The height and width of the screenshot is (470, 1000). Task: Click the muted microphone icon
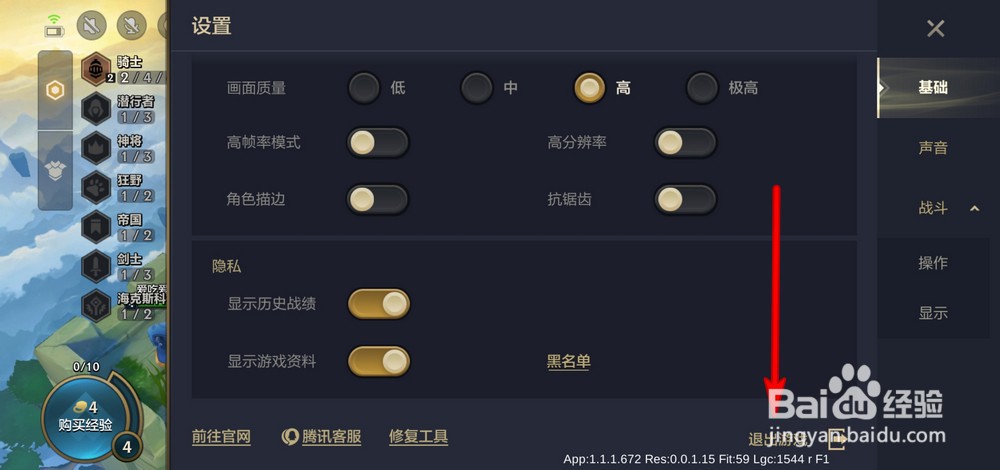pos(131,26)
